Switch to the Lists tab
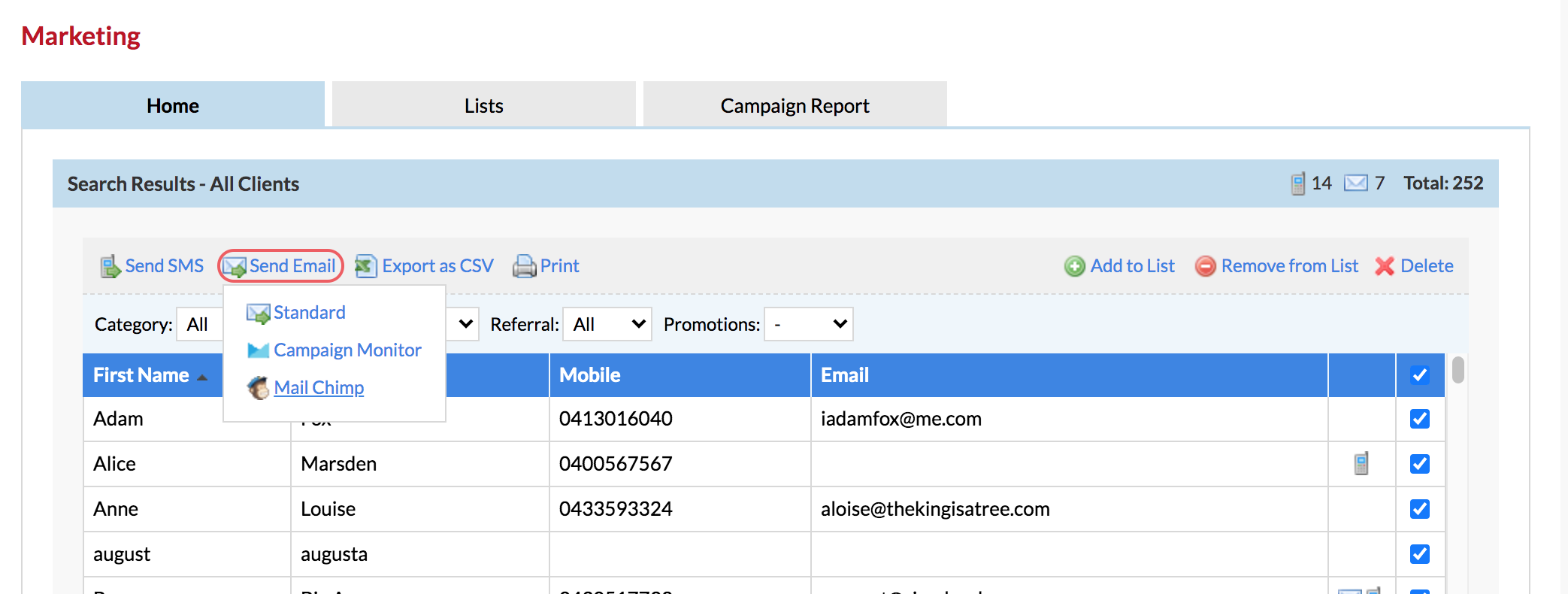This screenshot has width=1568, height=594. tap(484, 105)
